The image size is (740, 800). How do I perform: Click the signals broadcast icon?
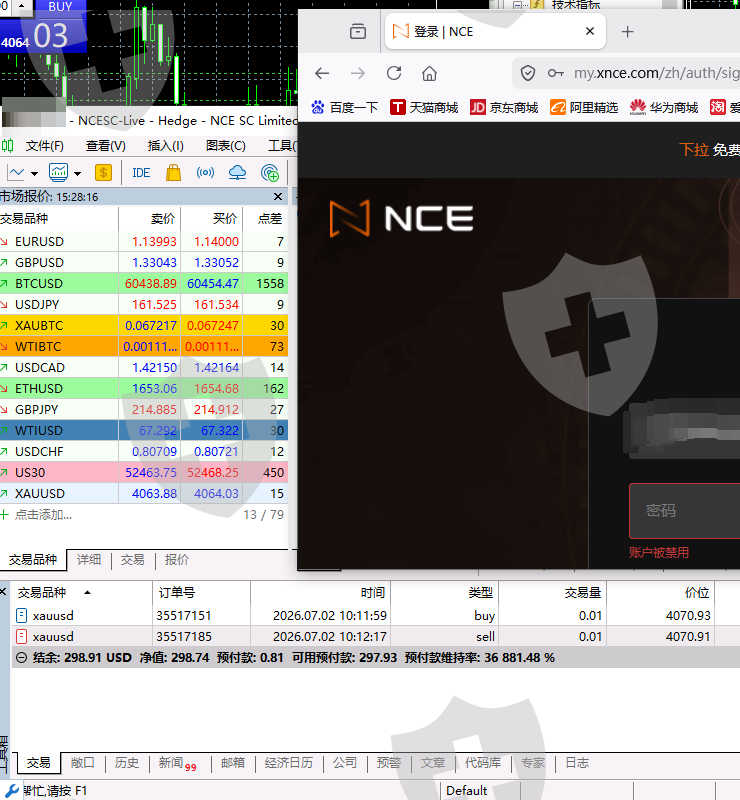tap(205, 173)
